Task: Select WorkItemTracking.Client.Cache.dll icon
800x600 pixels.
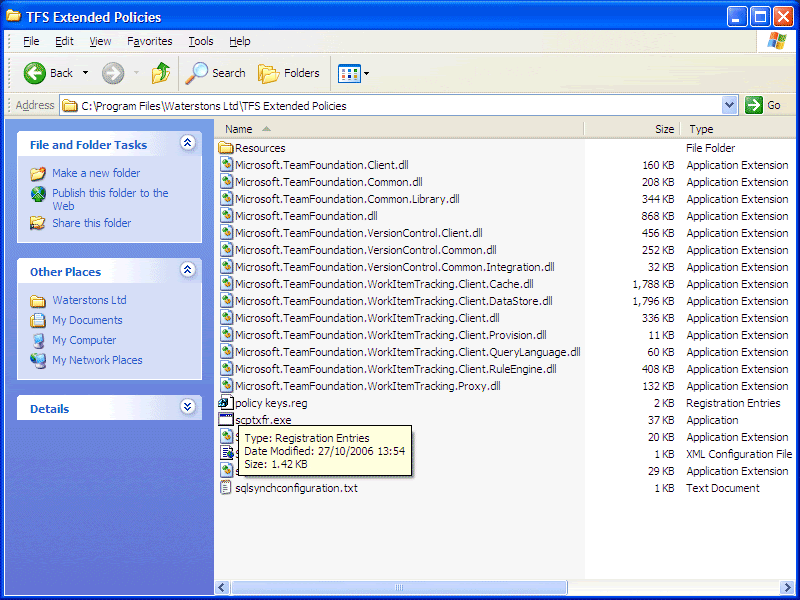Action: (227, 284)
